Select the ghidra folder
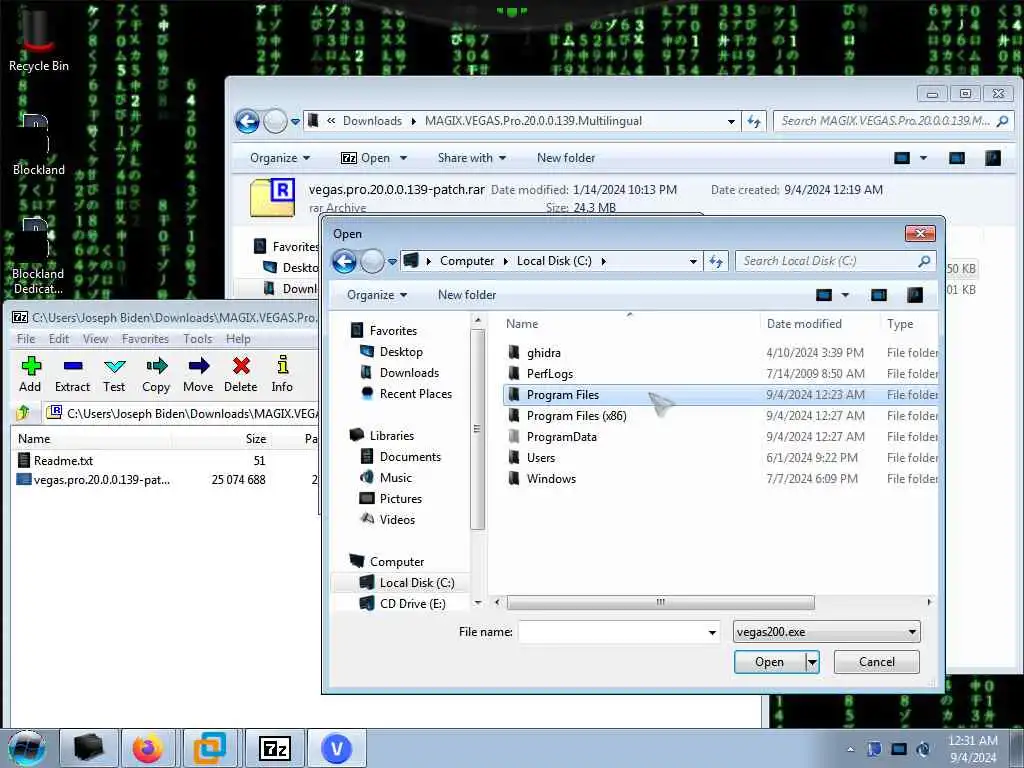 pos(721,353)
